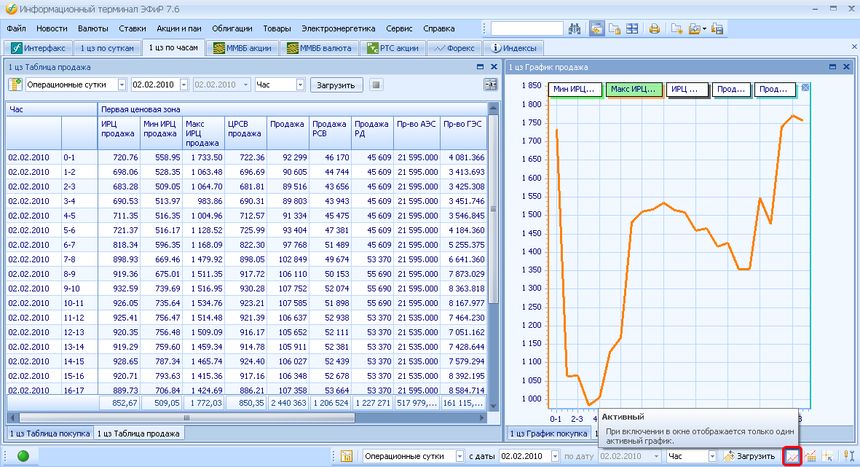This screenshot has height=467, width=860.
Task: Click the column settings icon at table panel right
Action: (490, 85)
